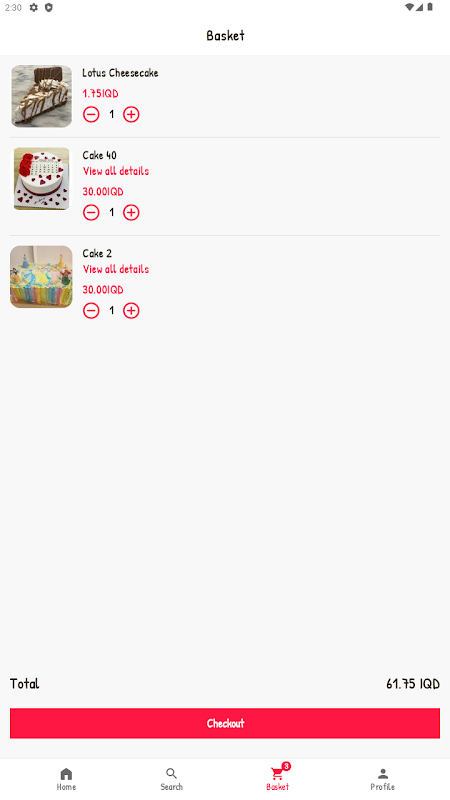View all details for Cake 2
450x800 pixels.
(x=116, y=269)
